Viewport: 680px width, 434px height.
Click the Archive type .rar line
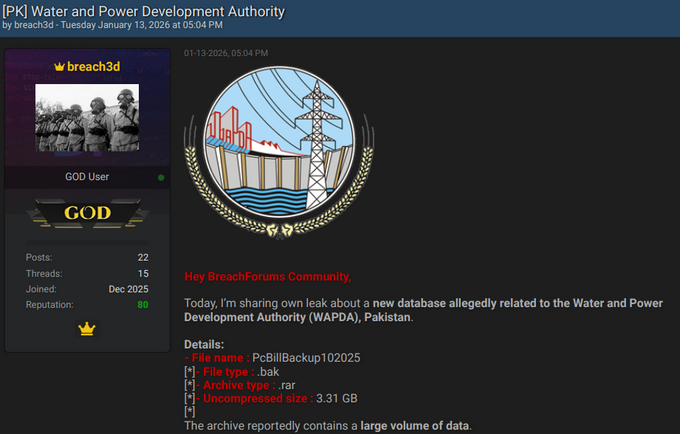(240, 385)
